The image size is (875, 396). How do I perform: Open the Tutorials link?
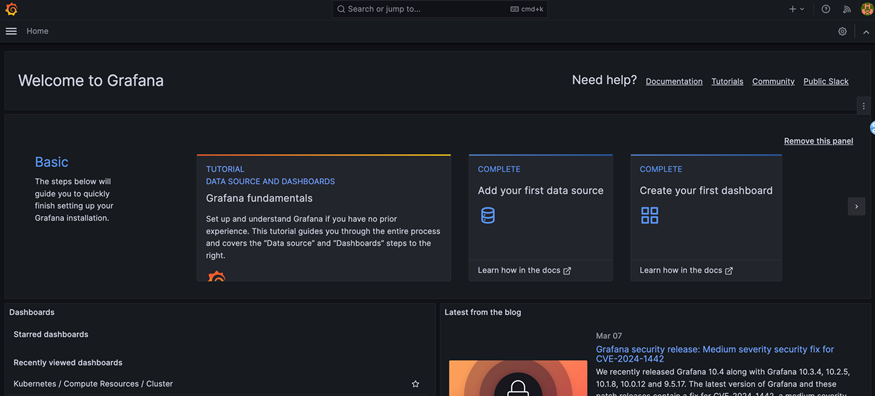click(x=727, y=81)
